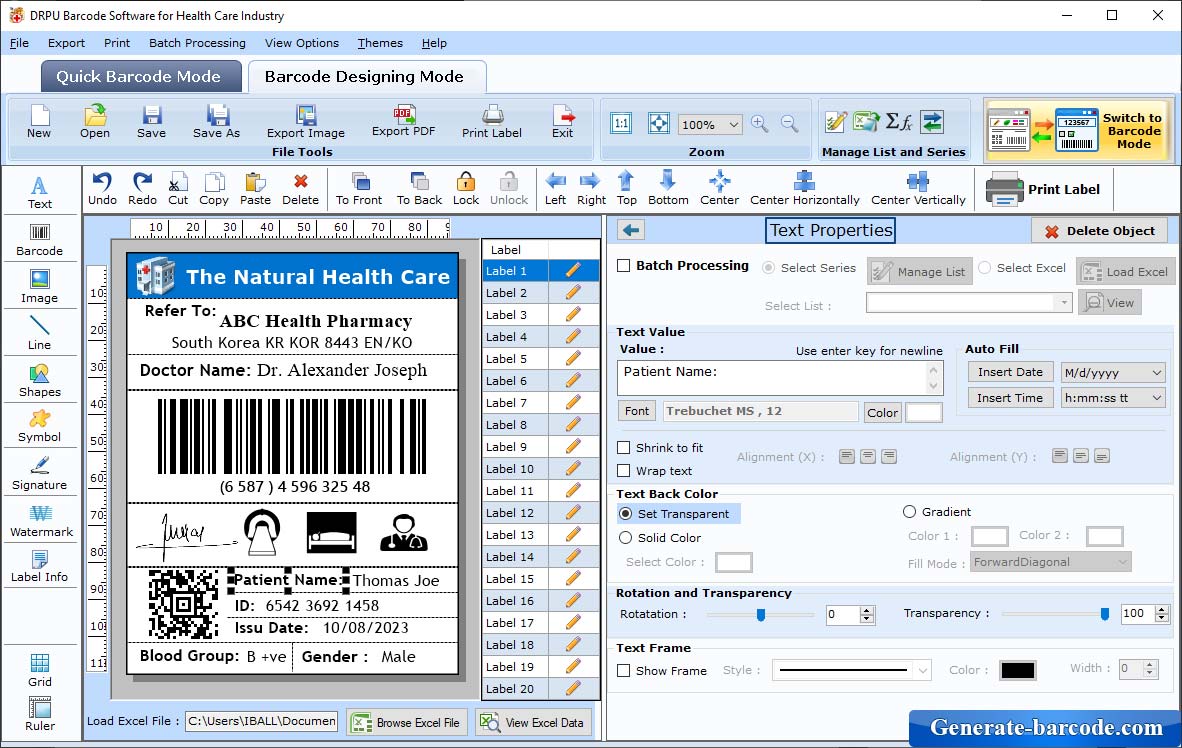Open the Font selection button
The image size is (1182, 748).
tap(637, 411)
